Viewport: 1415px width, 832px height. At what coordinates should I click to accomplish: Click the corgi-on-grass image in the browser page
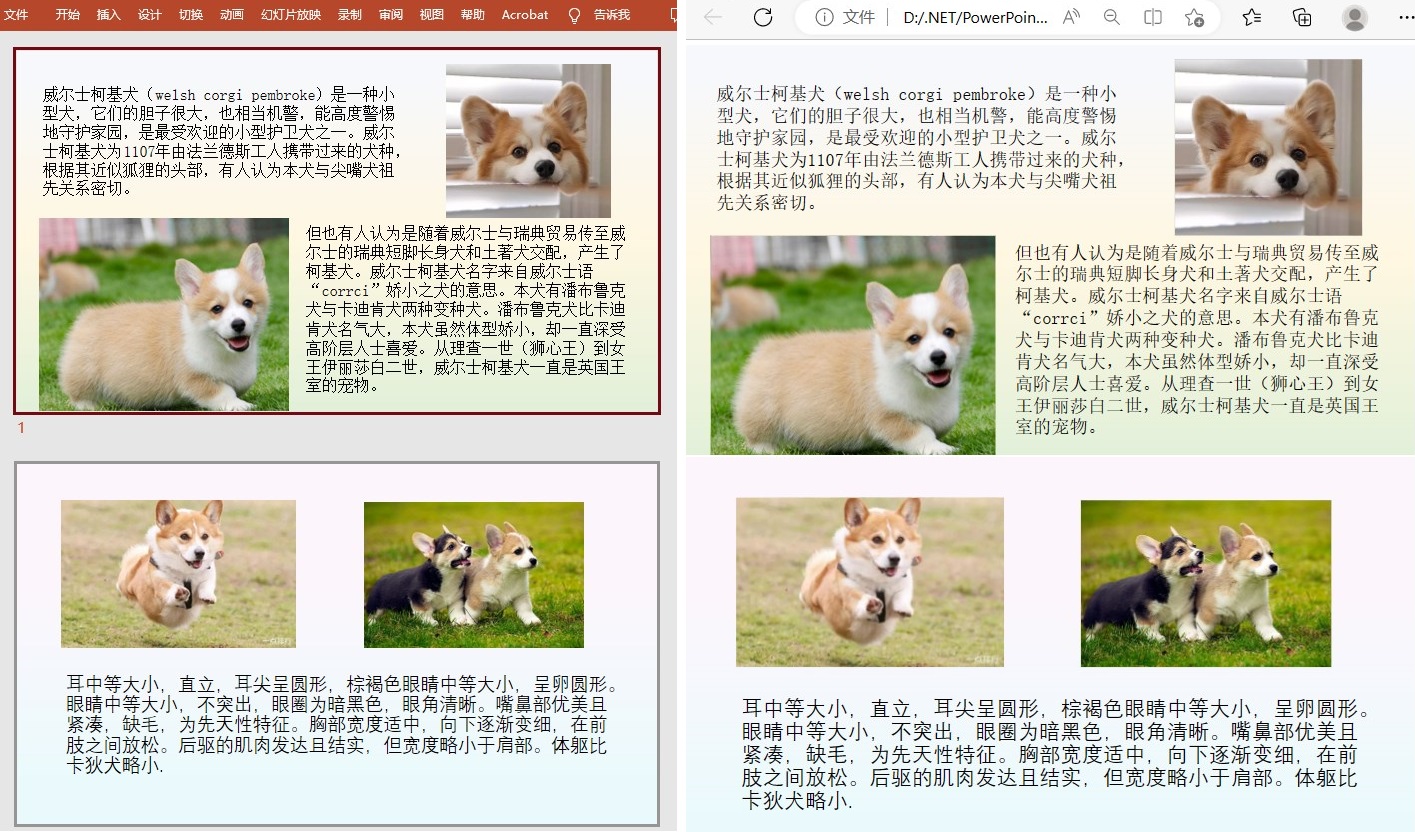click(853, 345)
